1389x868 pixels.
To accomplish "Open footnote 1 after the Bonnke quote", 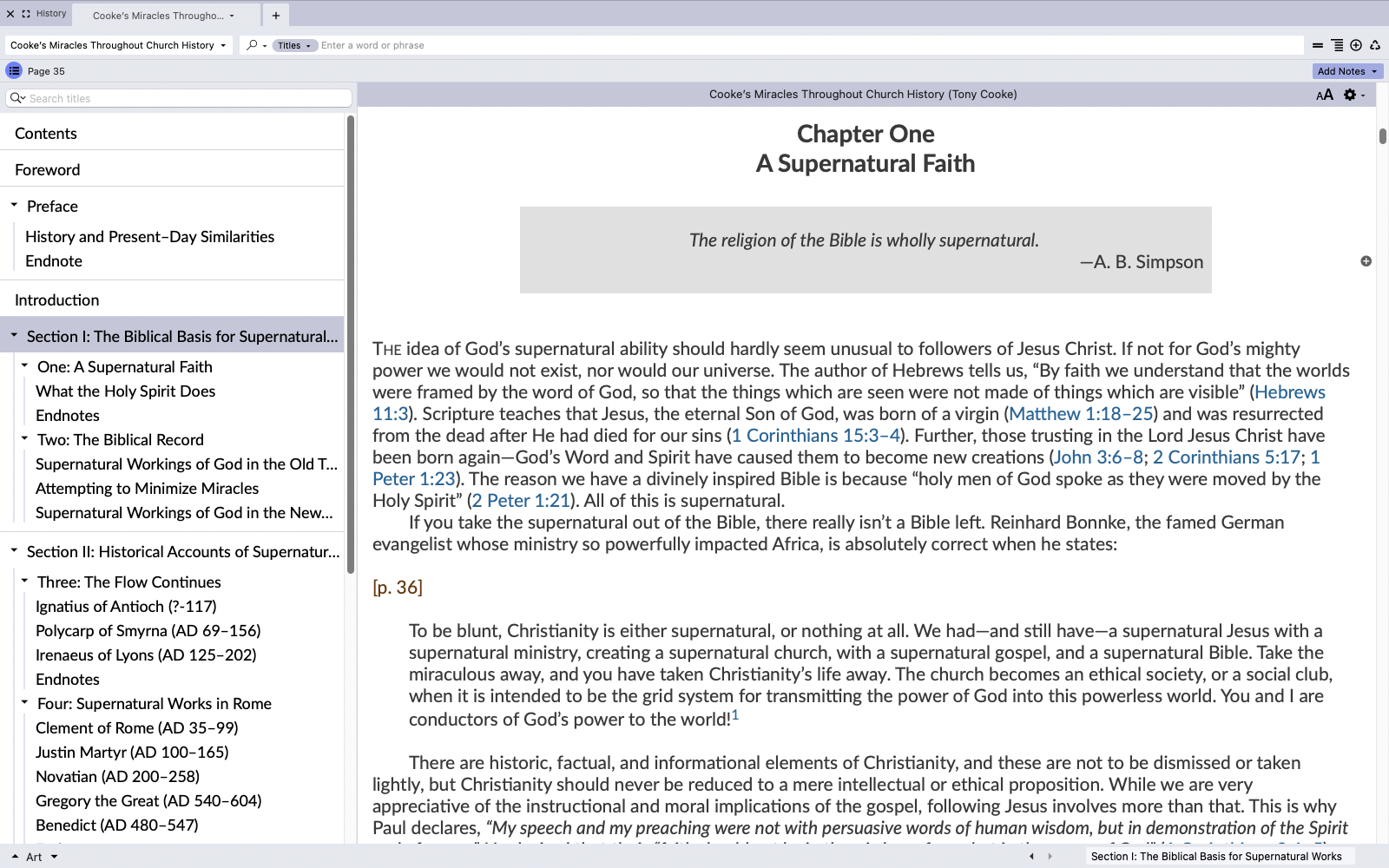I will (x=735, y=715).
